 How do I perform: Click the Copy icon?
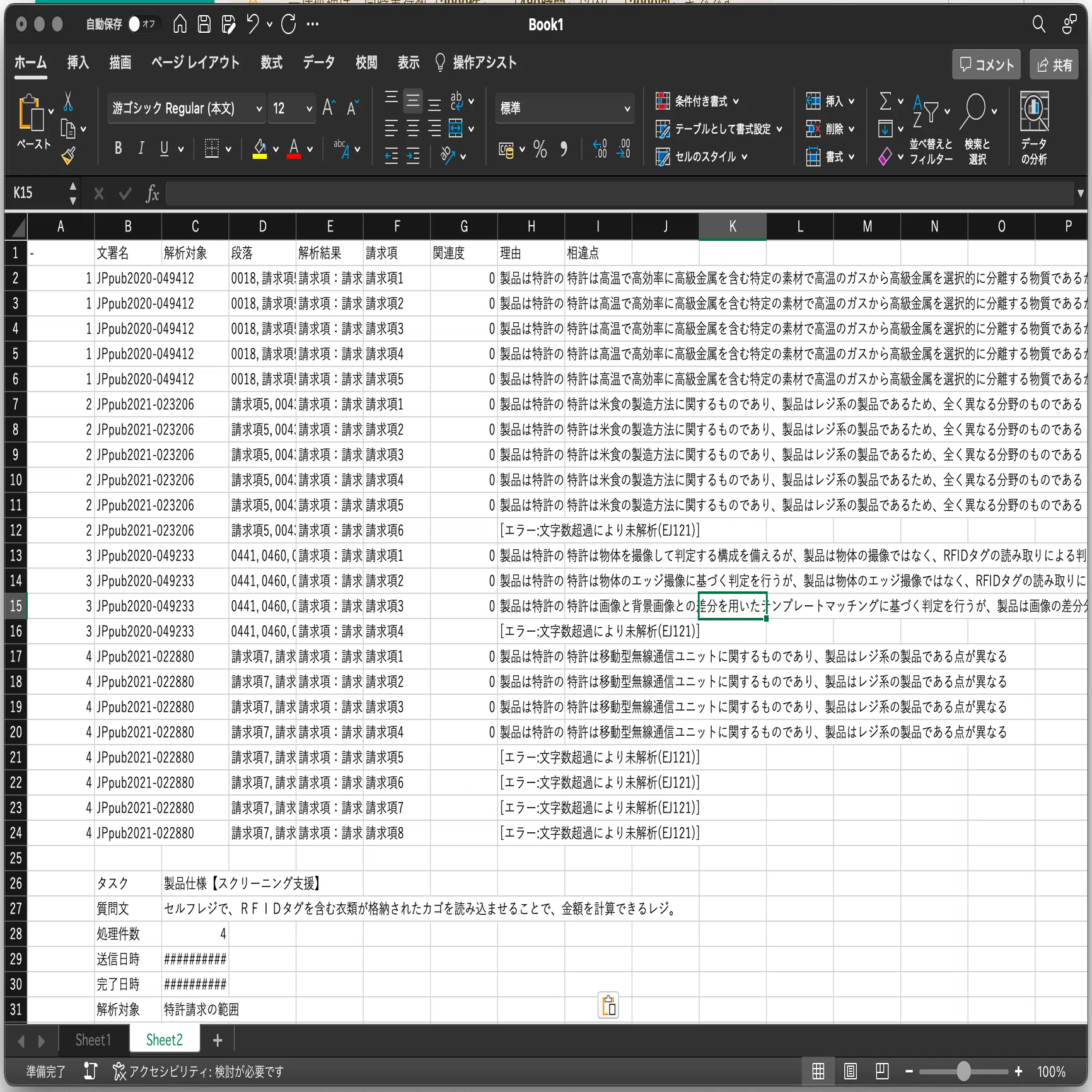[x=68, y=129]
